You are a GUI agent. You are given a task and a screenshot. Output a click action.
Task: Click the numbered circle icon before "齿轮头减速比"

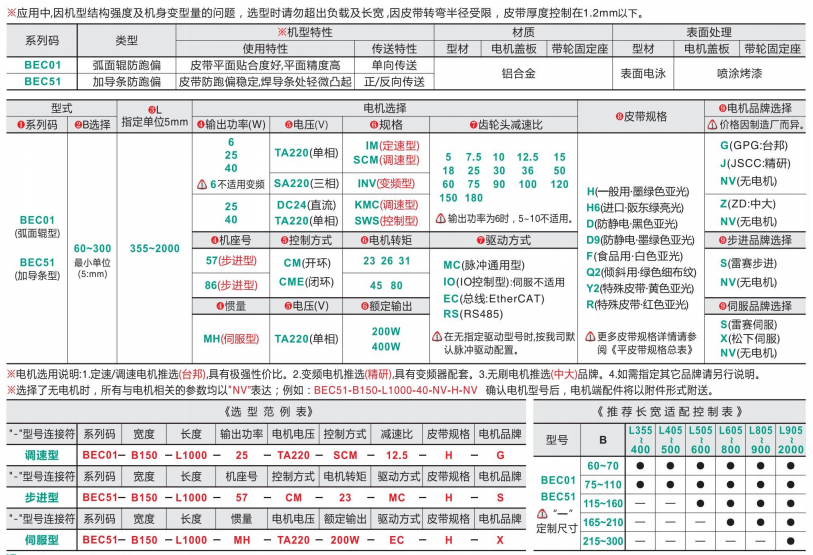coord(473,125)
